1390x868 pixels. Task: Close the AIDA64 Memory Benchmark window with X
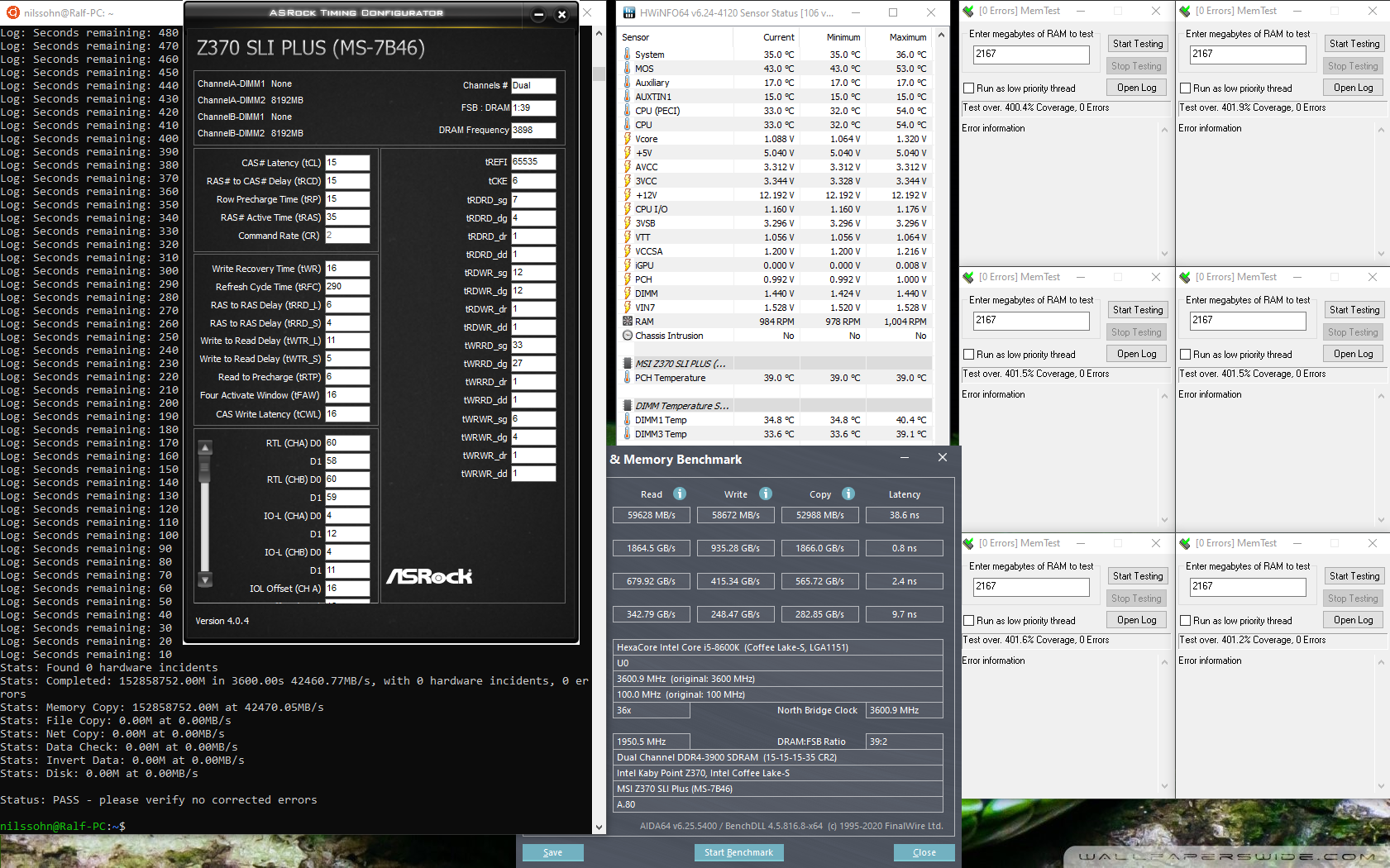tap(942, 457)
